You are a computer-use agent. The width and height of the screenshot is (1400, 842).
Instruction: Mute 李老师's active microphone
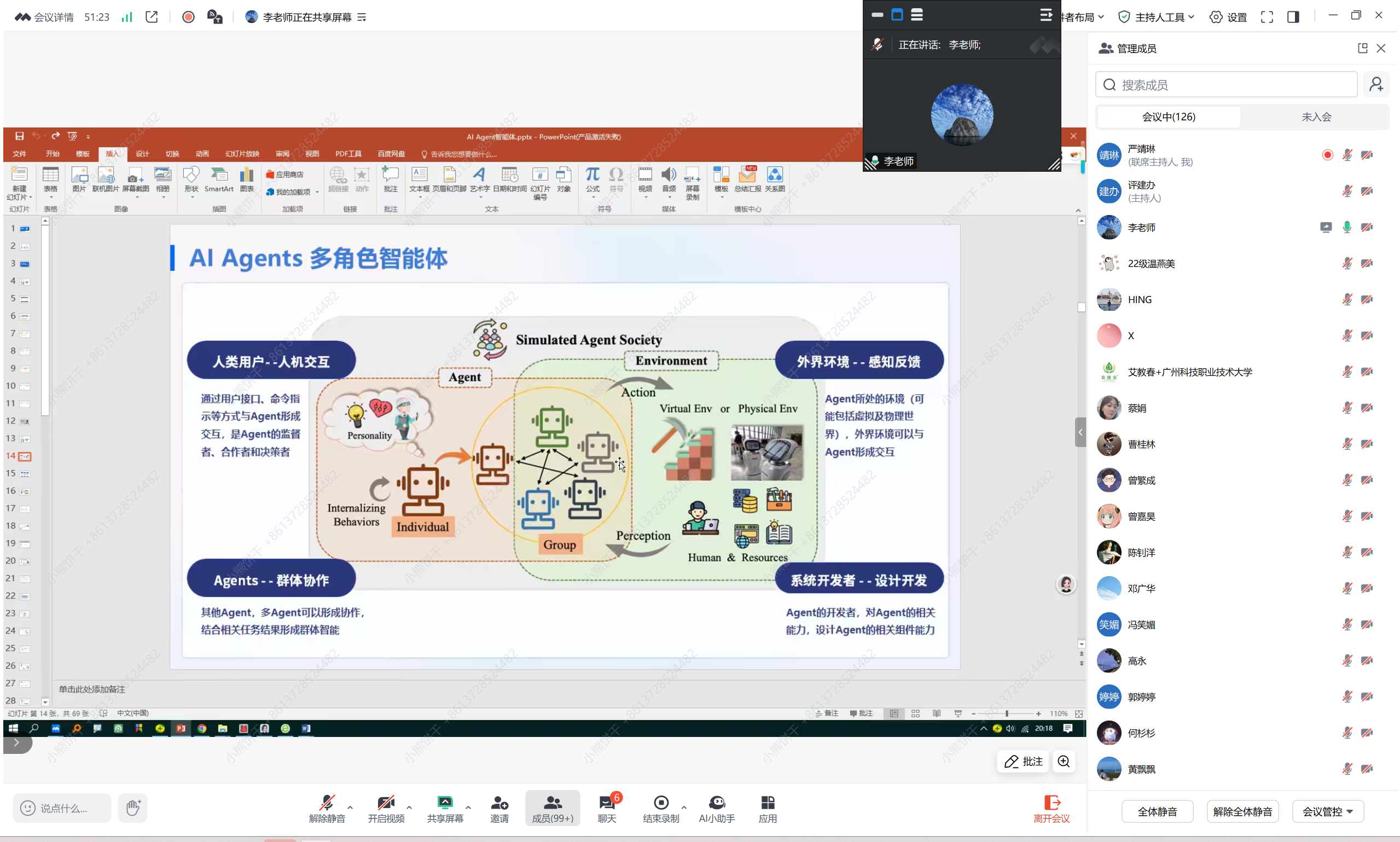[1347, 228]
